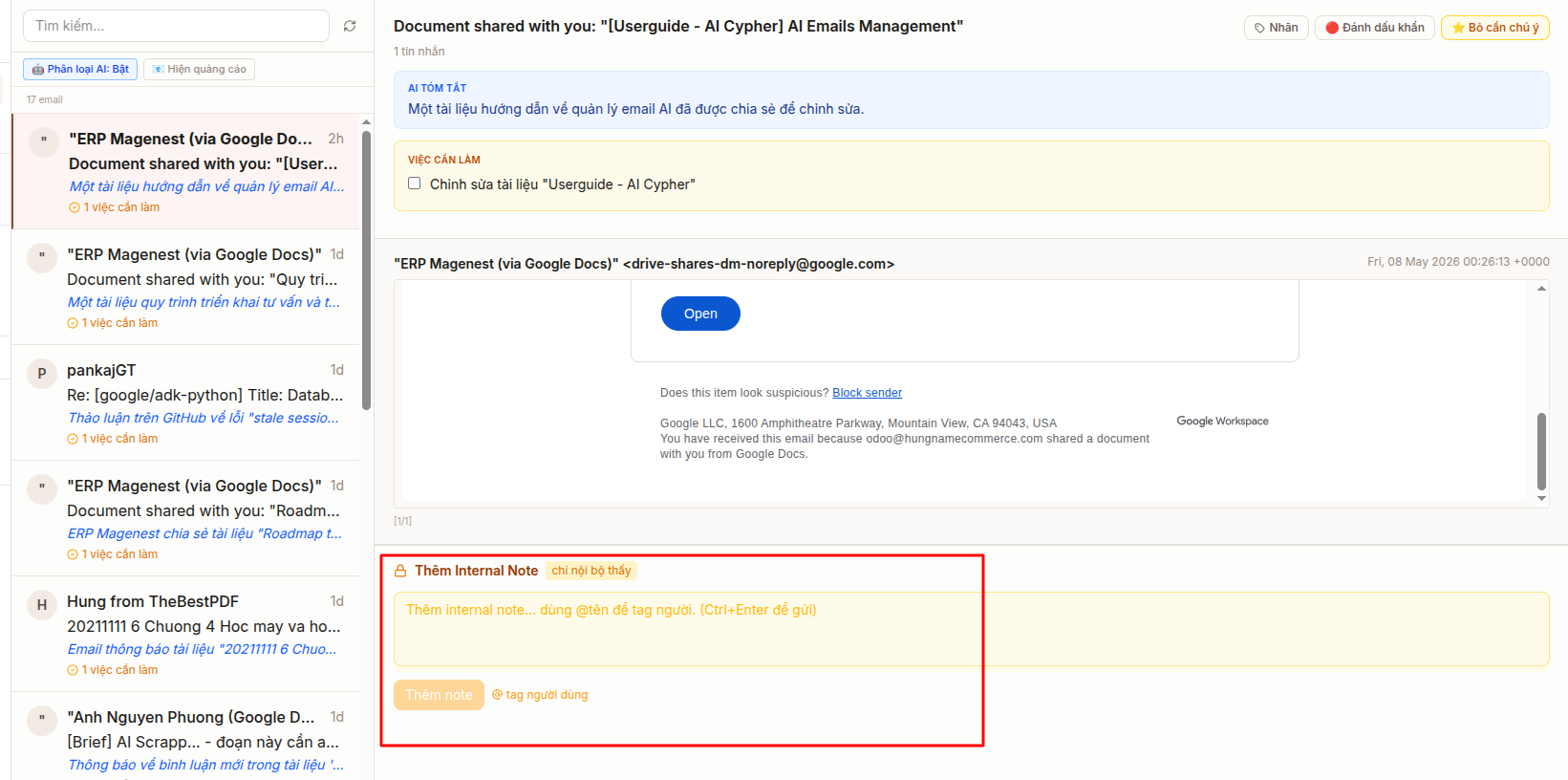Click the Hung from TheBestPDF "H" avatar
The width and height of the screenshot is (1568, 780).
[42, 605]
